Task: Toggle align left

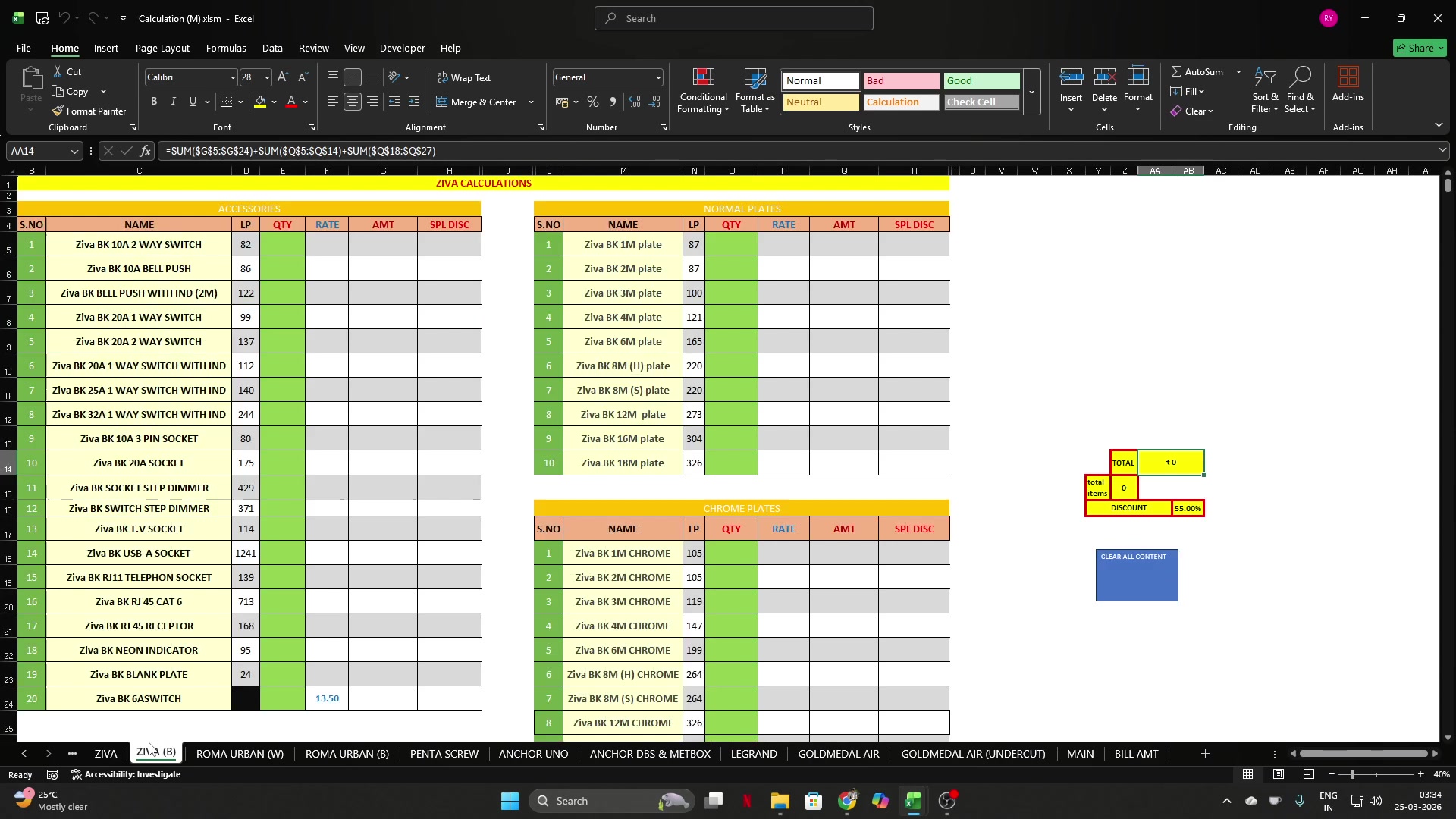Action: [x=332, y=102]
